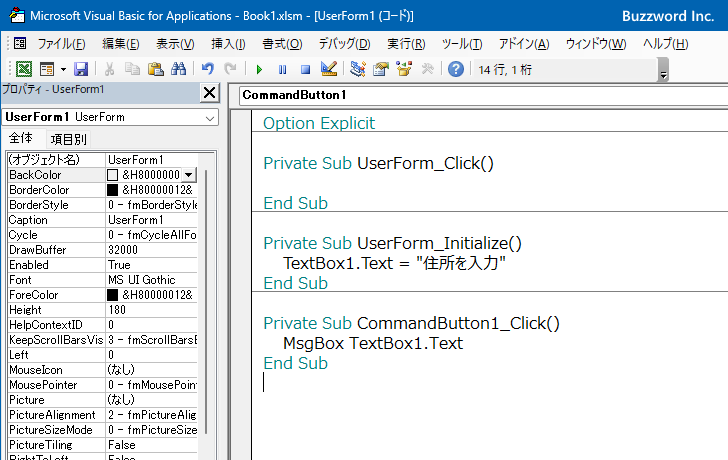The height and width of the screenshot is (460, 728).
Task: Click the Properties panel vertical scrollbar
Action: [206, 302]
